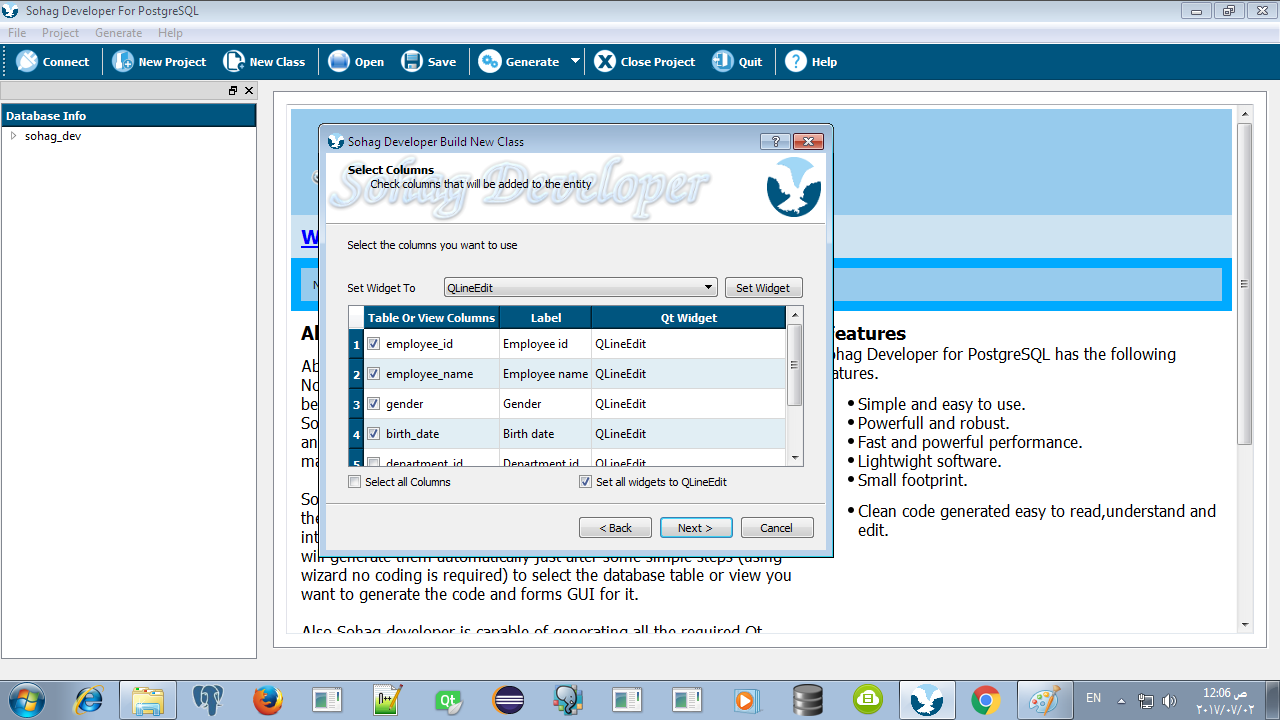Click the Open toolbar icon
The image size is (1280, 720).
[x=339, y=62]
